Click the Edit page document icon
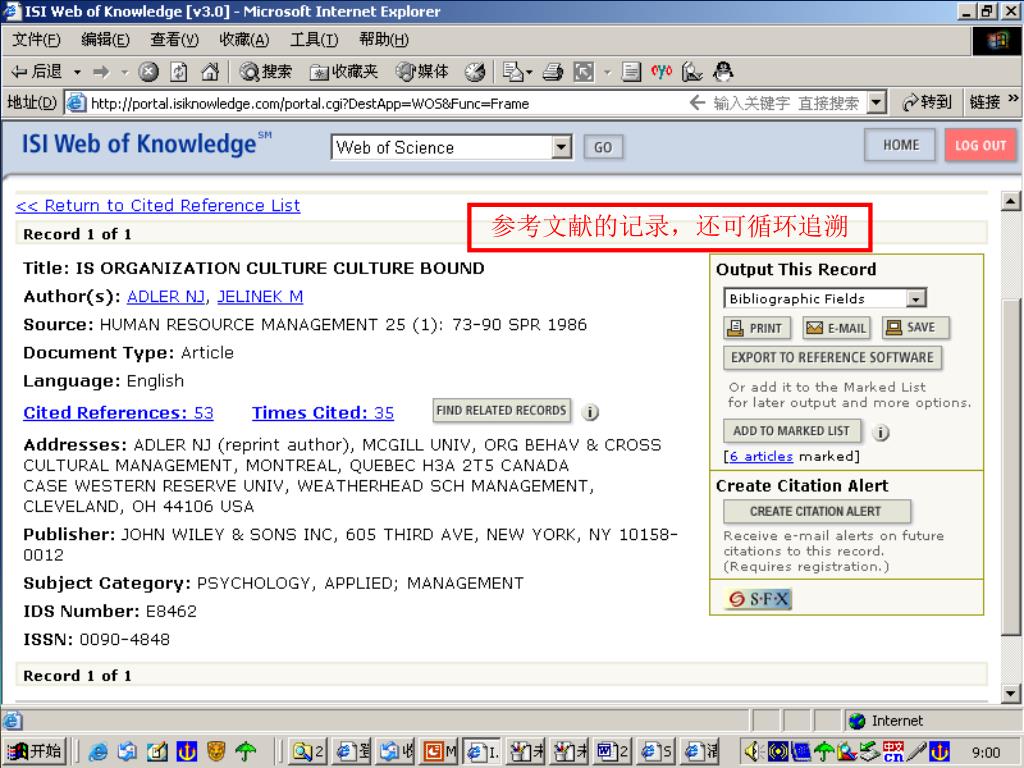The width and height of the screenshot is (1024, 768). (631, 71)
